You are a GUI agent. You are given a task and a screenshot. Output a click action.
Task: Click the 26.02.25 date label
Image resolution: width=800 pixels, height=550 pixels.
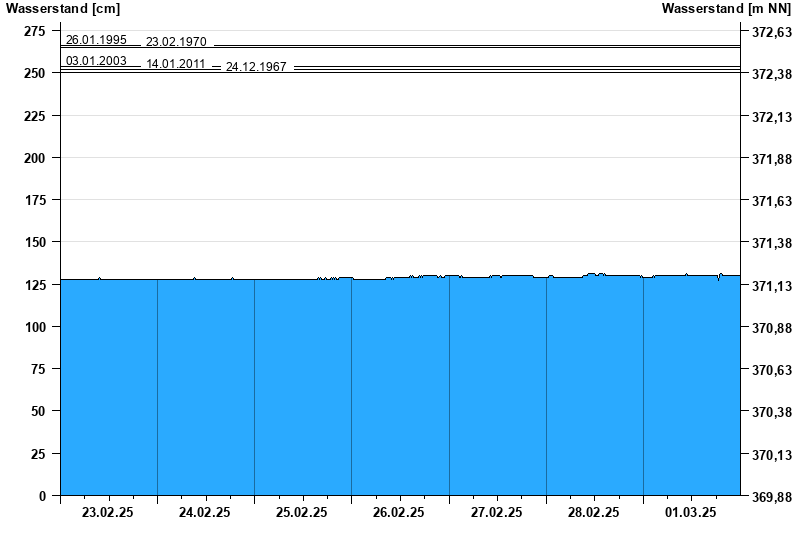click(399, 512)
